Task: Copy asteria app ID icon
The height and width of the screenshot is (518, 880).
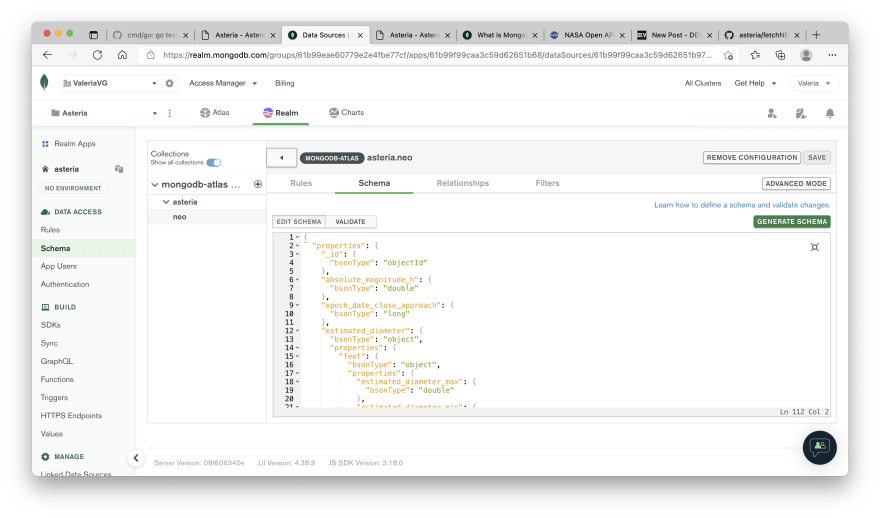Action: pos(119,168)
